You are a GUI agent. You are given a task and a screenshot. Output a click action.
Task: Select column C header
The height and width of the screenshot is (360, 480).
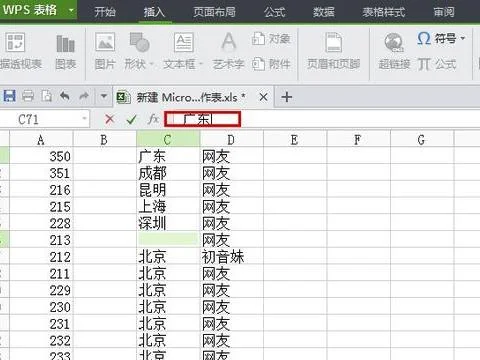point(168,139)
